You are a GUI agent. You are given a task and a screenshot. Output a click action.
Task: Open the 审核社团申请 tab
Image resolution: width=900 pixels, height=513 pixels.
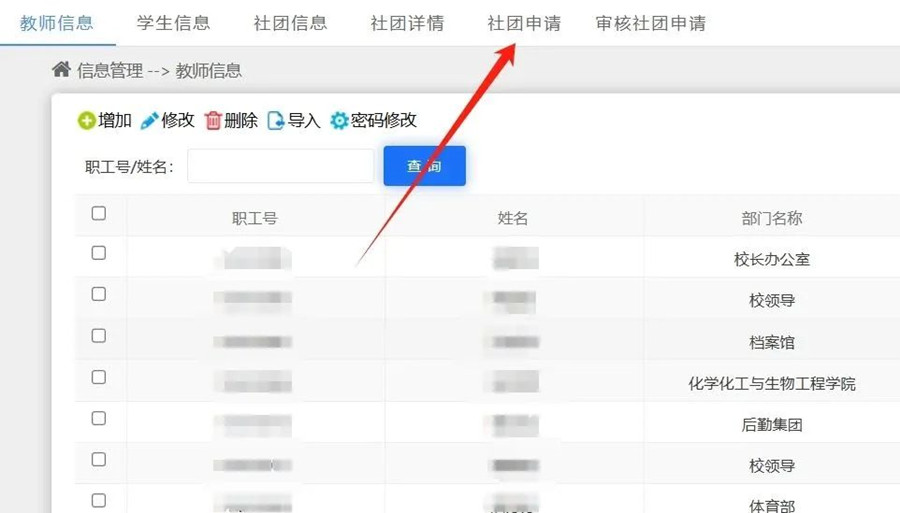click(650, 23)
